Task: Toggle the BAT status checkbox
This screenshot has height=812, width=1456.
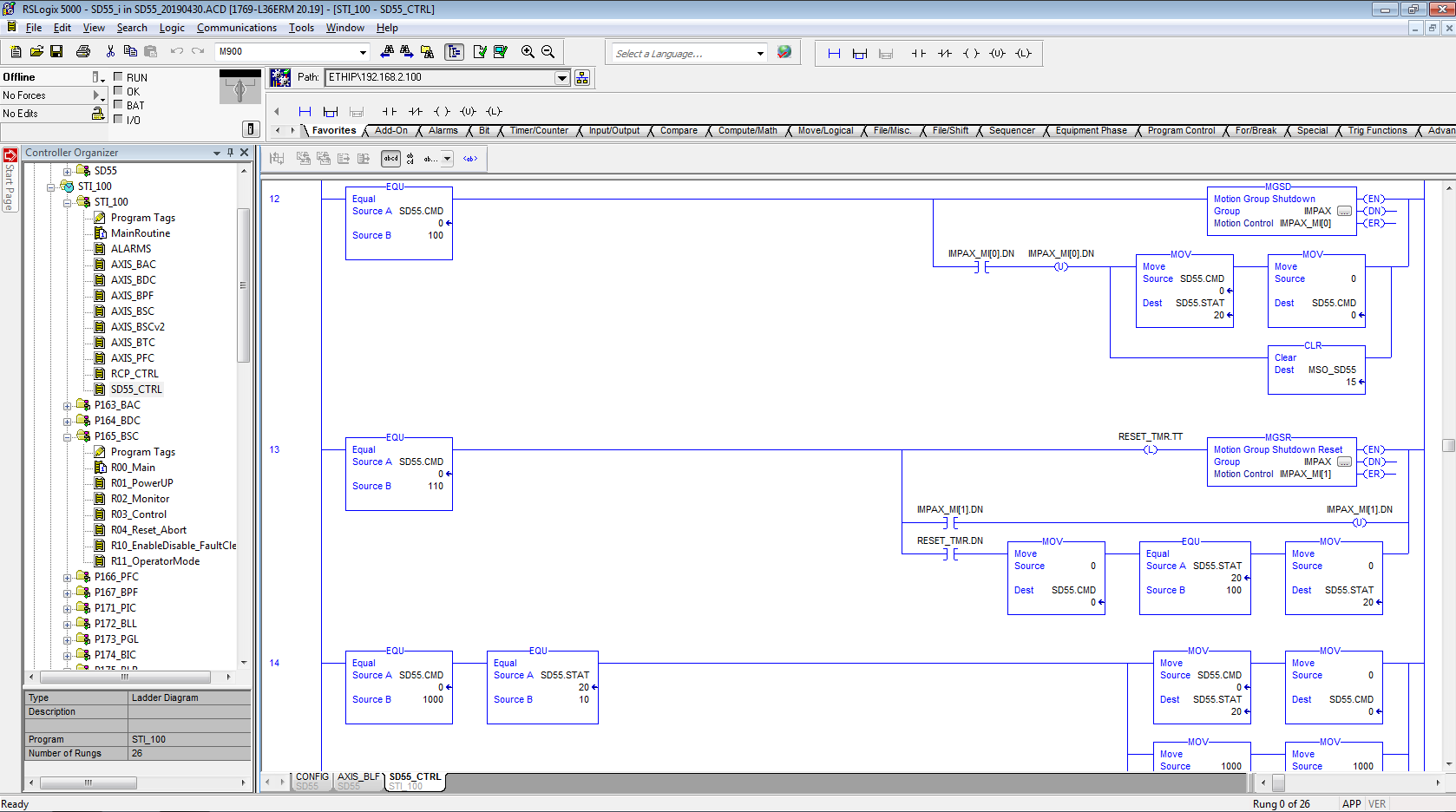Action: 118,105
